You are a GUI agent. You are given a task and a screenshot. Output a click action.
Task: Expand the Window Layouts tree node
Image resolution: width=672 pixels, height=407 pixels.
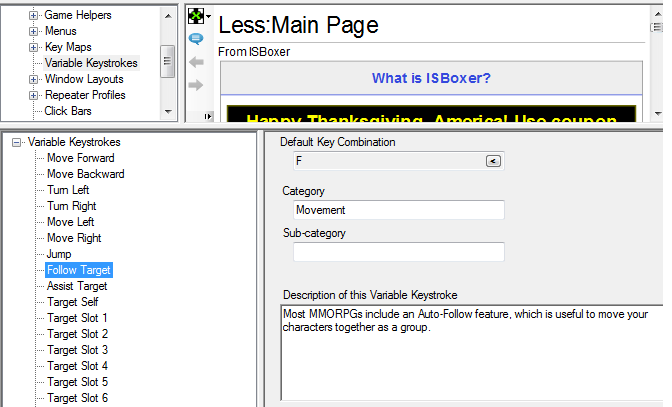33,79
